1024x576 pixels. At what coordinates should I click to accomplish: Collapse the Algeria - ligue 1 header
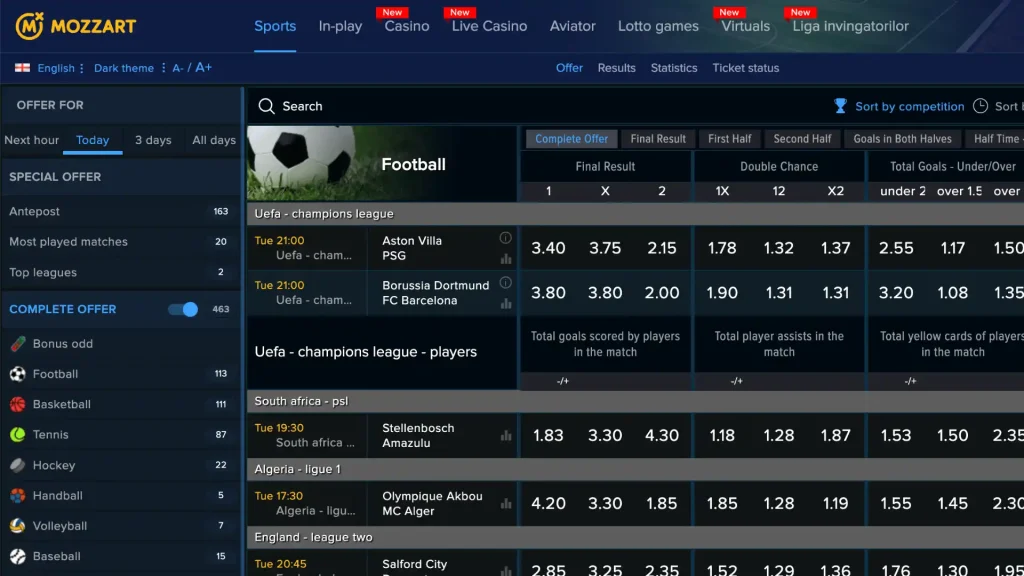point(635,469)
